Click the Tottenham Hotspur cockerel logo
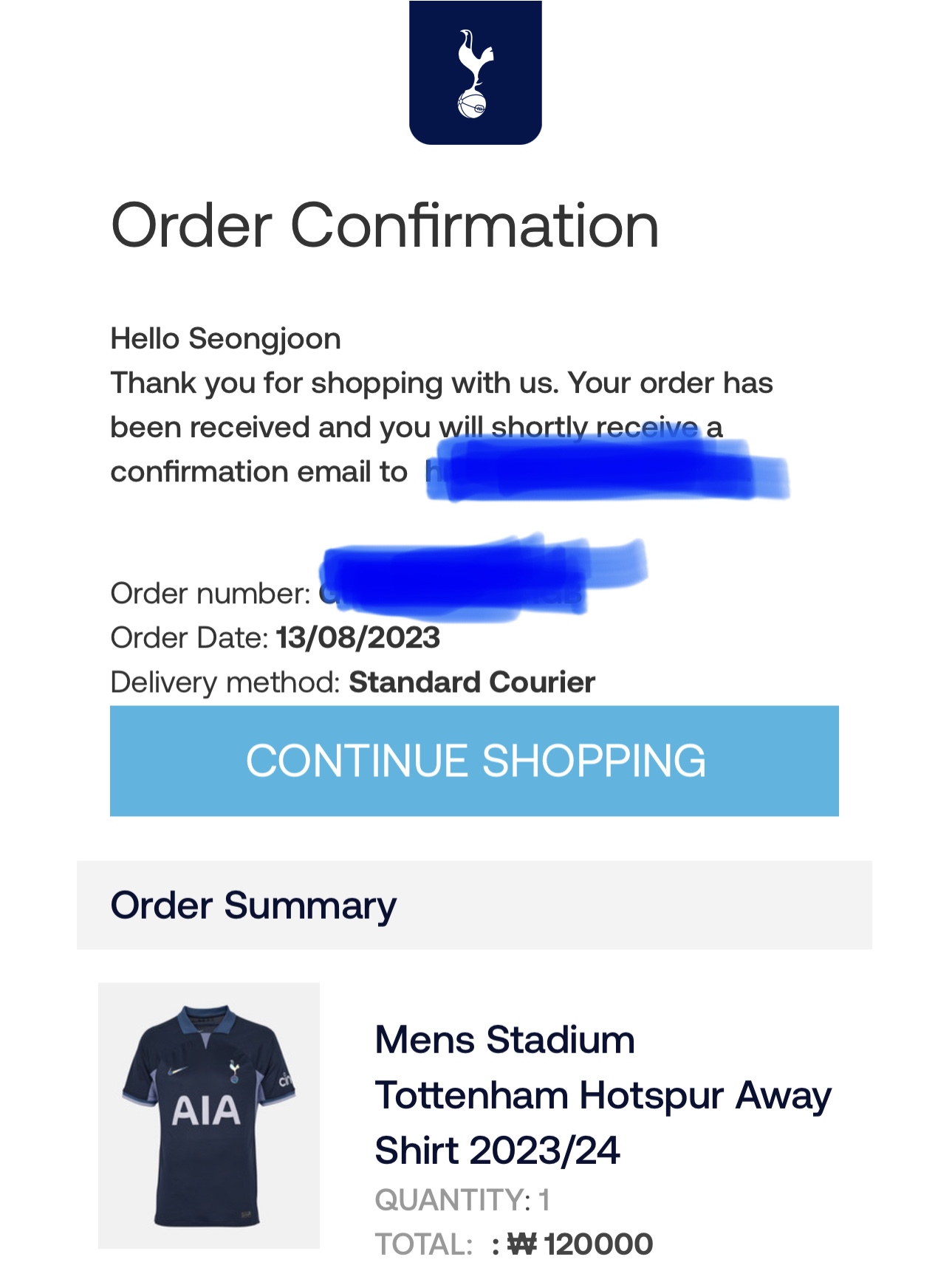Viewport: 952px width, 1271px height. coord(475,72)
